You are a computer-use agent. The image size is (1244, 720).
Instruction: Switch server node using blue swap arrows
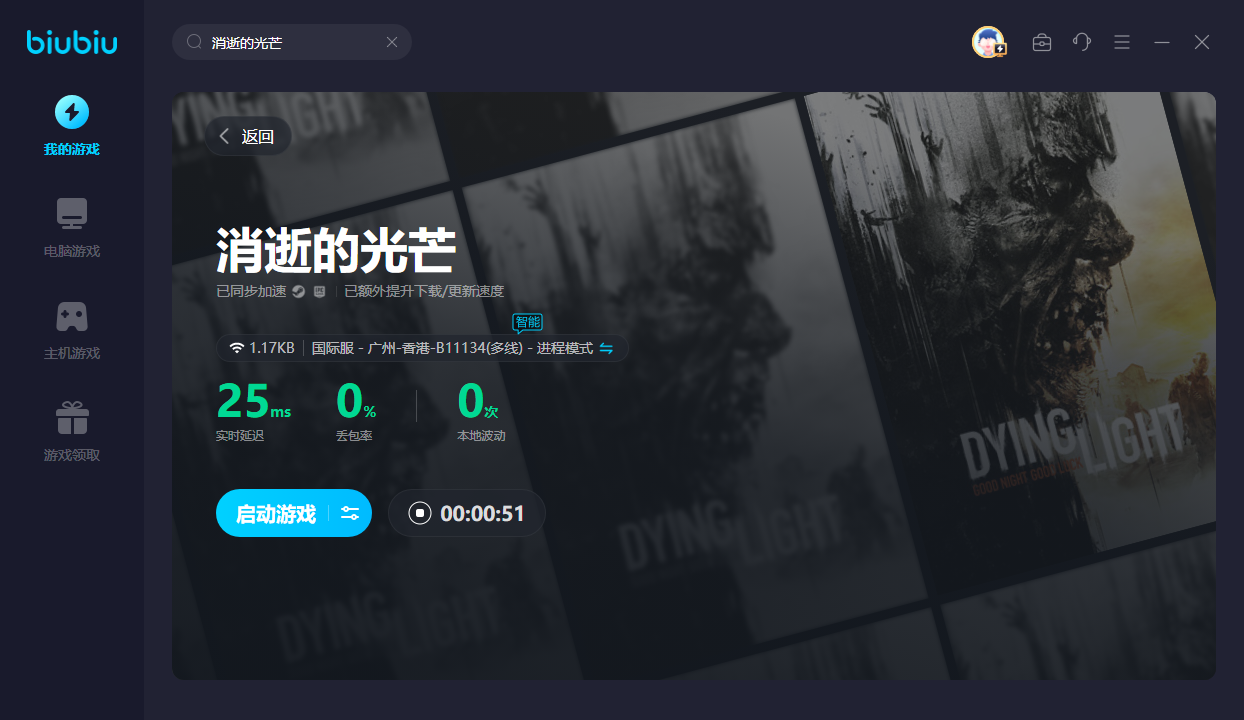tap(606, 348)
